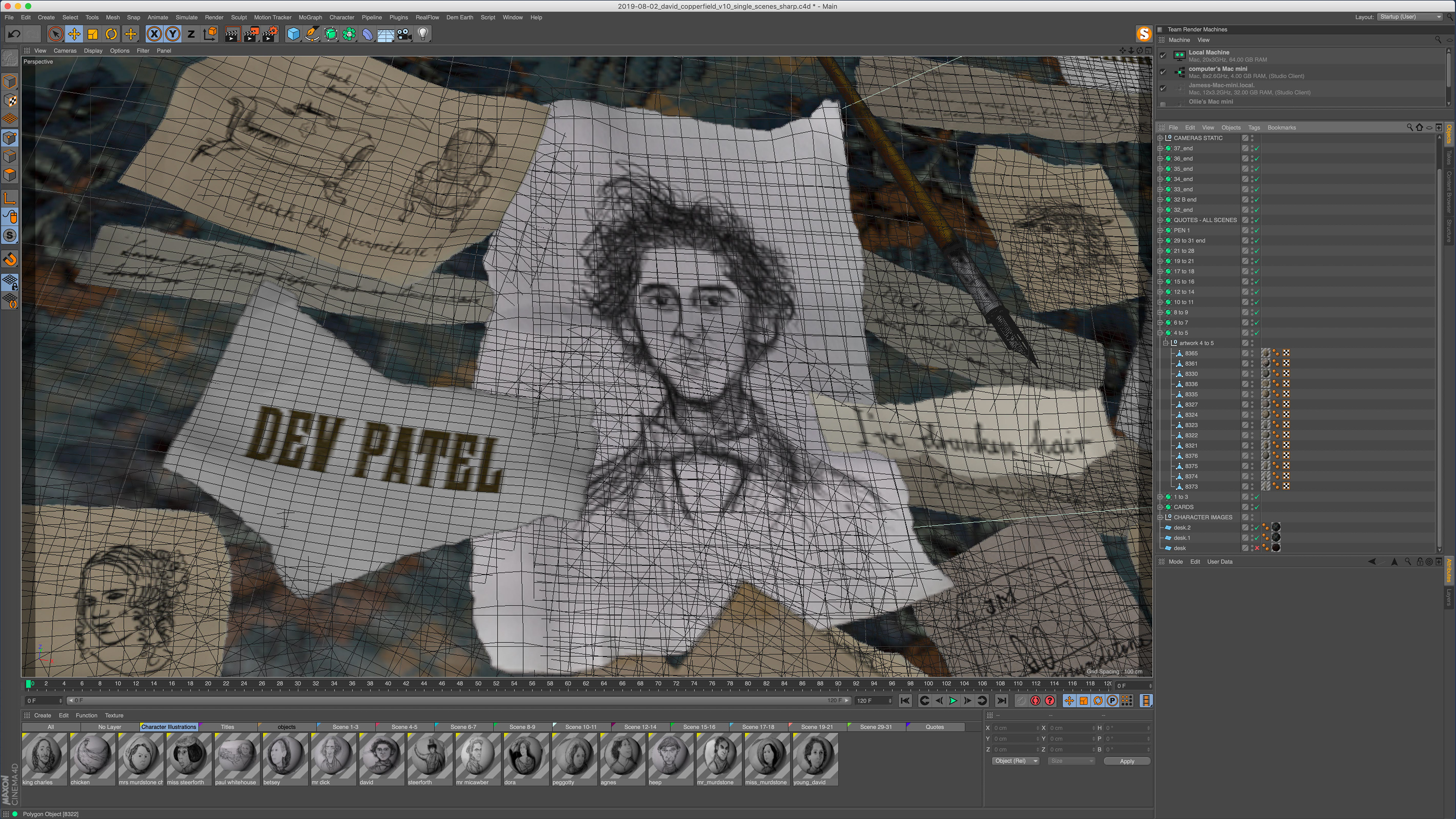This screenshot has height=819, width=1456.
Task: Activate the Scale tool in top toolbar
Action: 93,34
